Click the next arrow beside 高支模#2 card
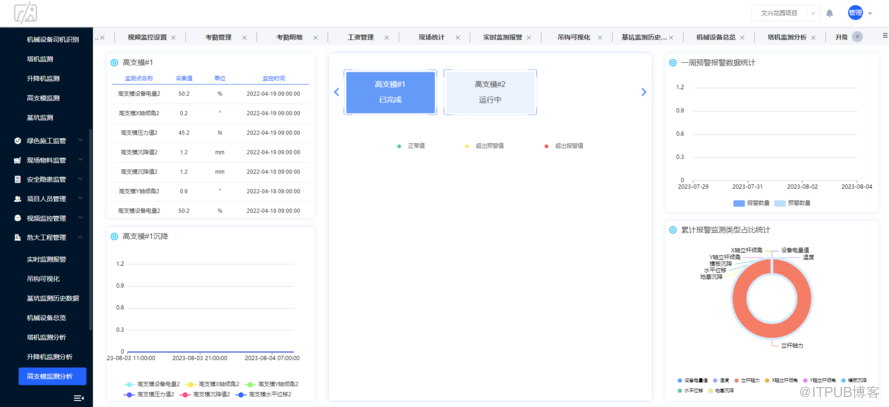The width and height of the screenshot is (889, 407). 644,92
